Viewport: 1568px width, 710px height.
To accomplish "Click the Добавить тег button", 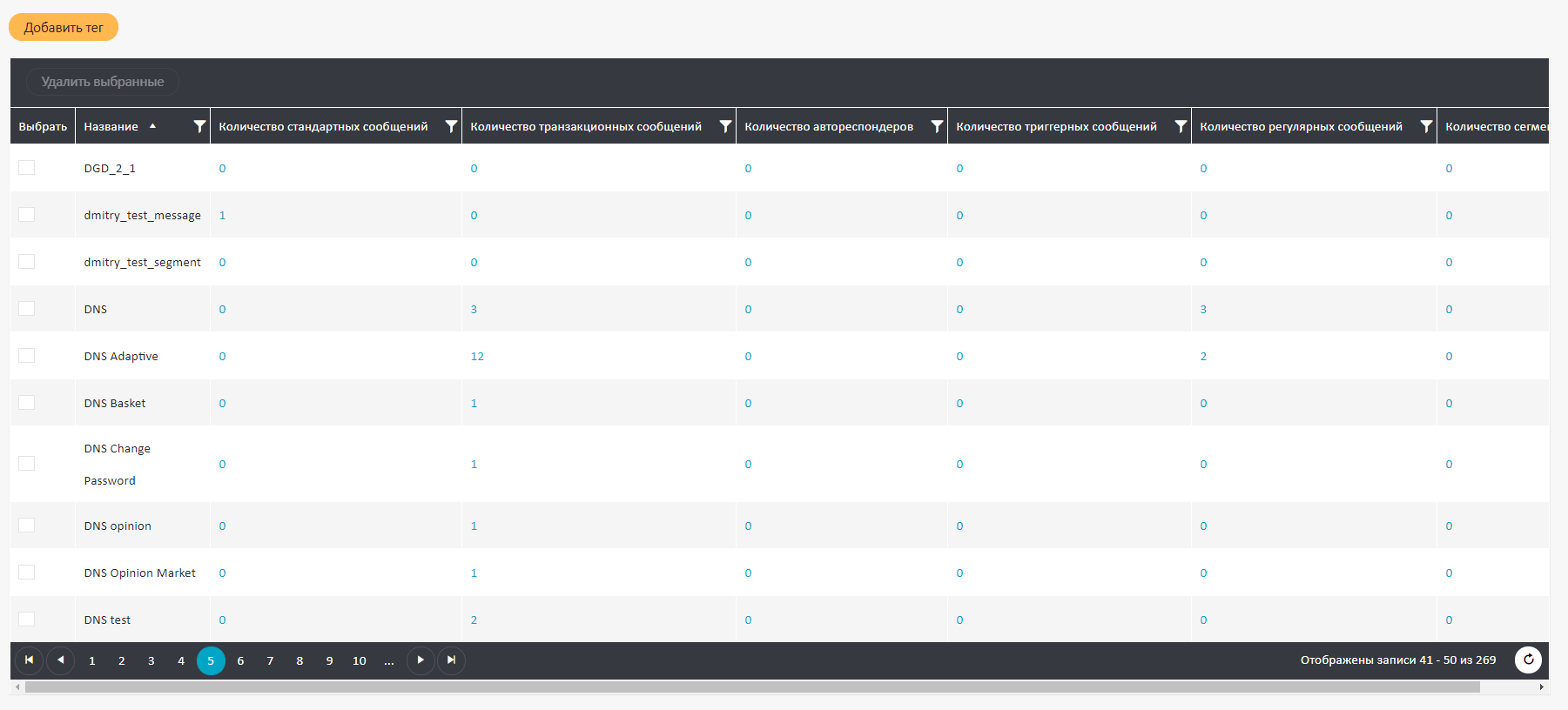I will pos(64,28).
